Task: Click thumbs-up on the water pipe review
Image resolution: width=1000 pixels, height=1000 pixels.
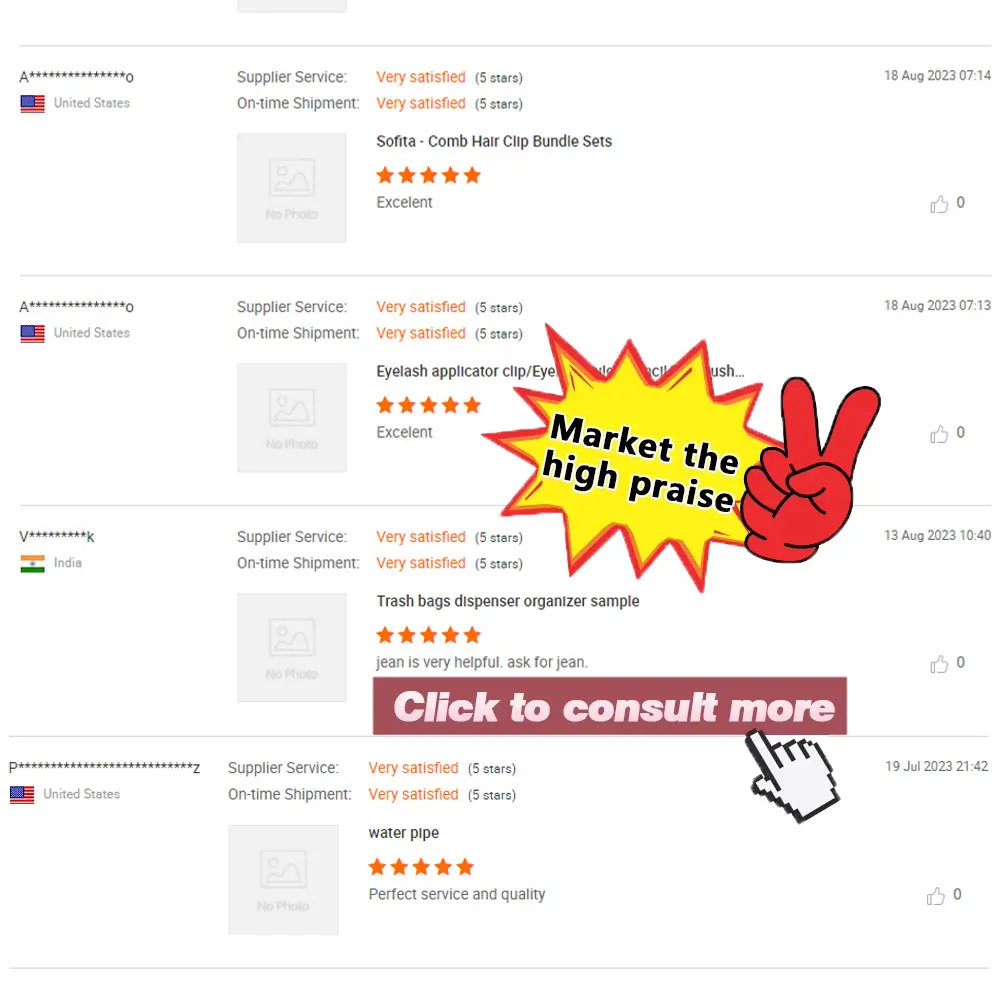Action: pos(936,896)
